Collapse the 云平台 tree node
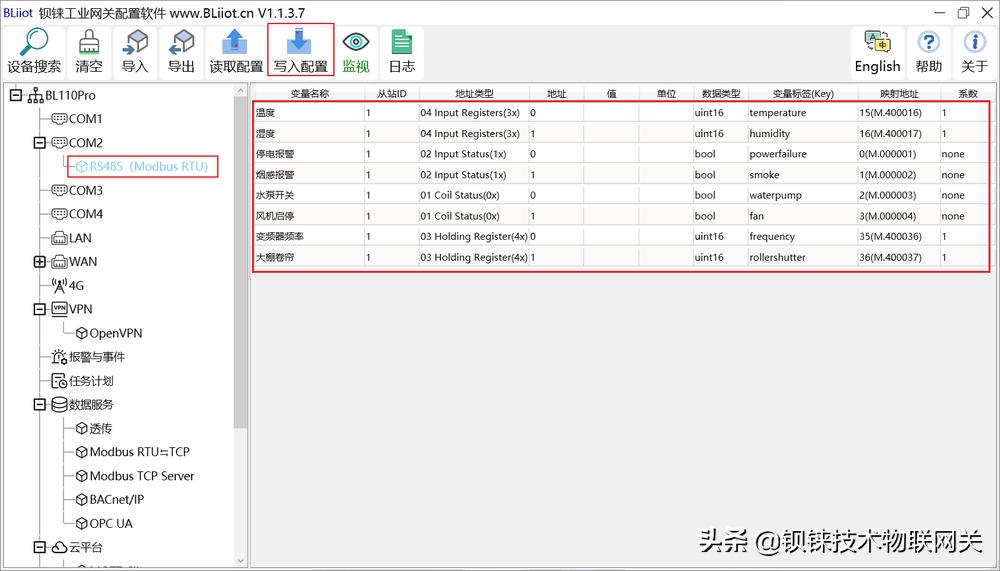Image resolution: width=1000 pixels, height=571 pixels. [40, 547]
